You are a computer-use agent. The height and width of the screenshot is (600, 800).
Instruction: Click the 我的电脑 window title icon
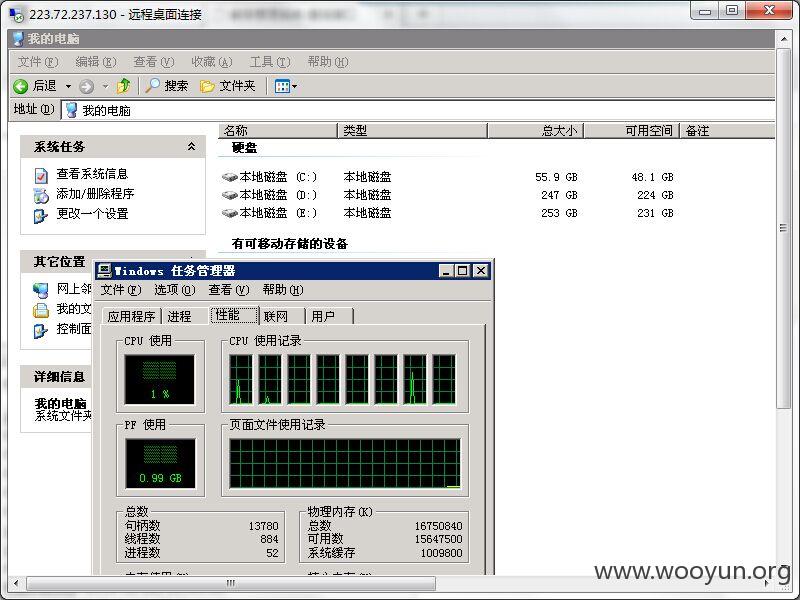tap(18, 38)
